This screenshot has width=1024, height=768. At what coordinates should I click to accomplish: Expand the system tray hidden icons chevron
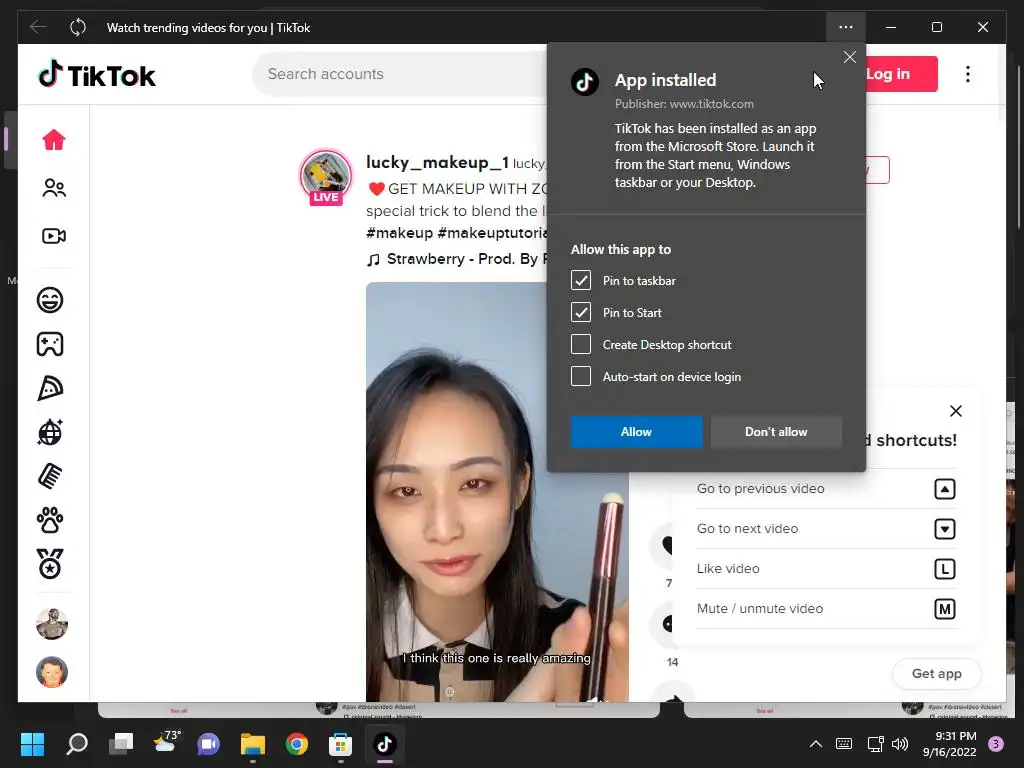point(815,743)
